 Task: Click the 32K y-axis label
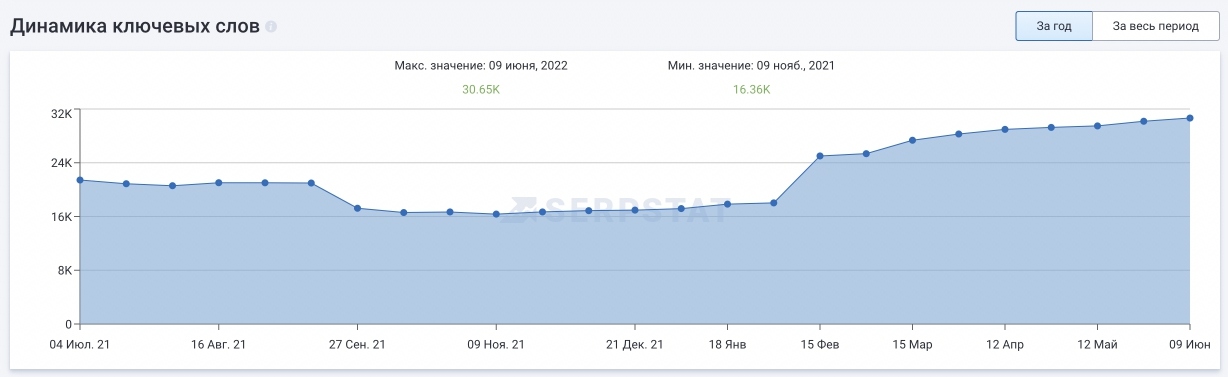pos(61,114)
